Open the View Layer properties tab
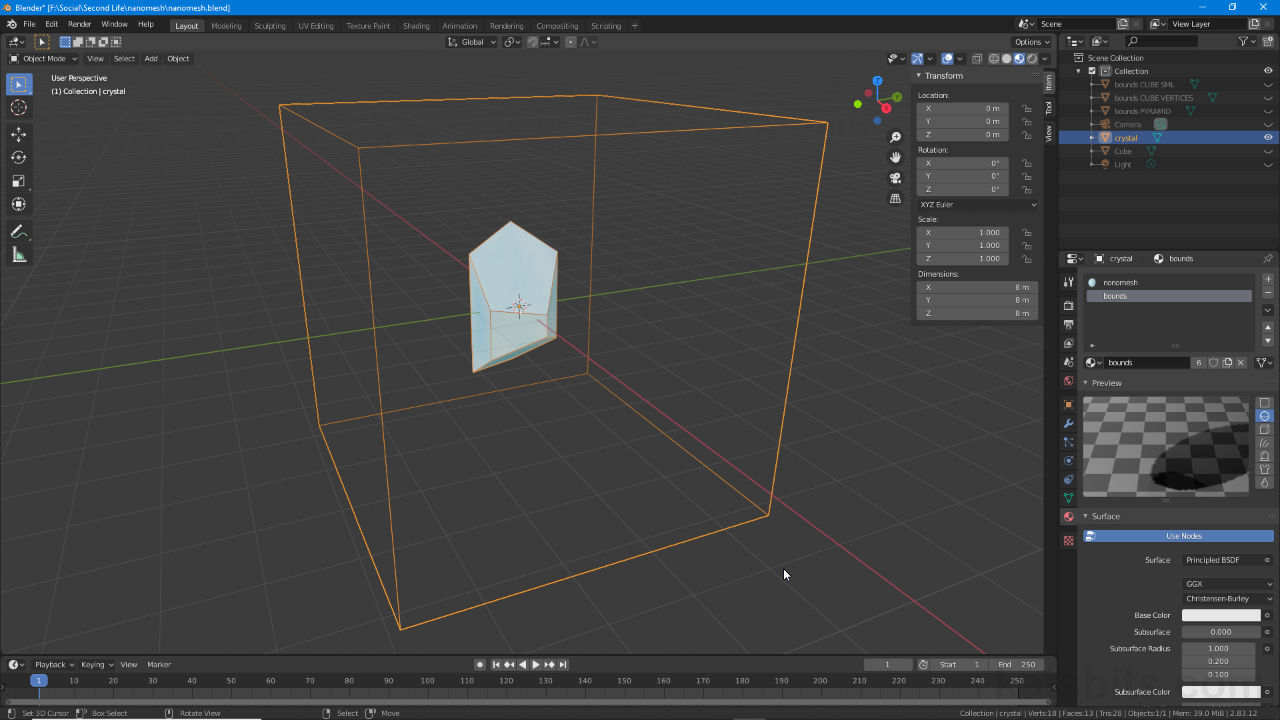 pyautogui.click(x=1068, y=344)
